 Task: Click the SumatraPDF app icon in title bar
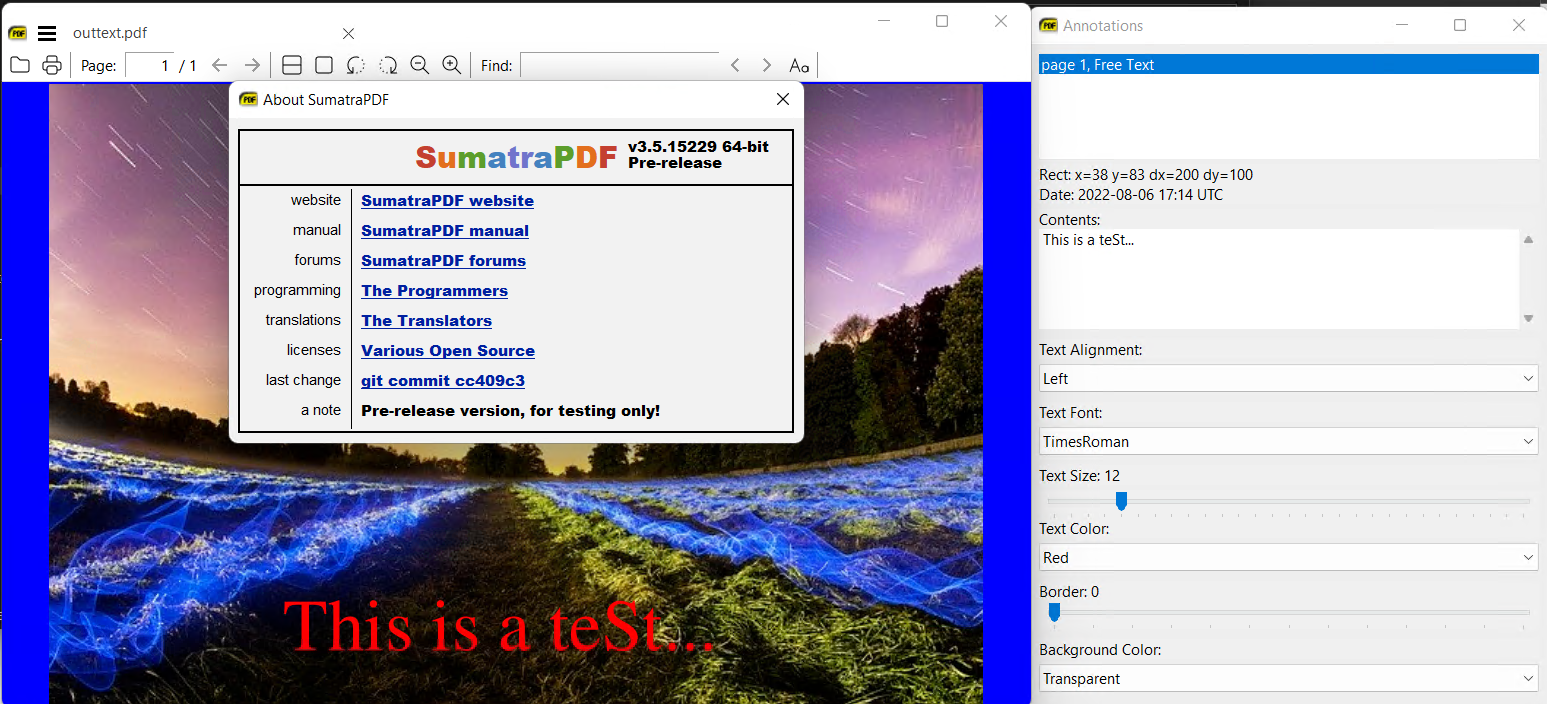18,33
